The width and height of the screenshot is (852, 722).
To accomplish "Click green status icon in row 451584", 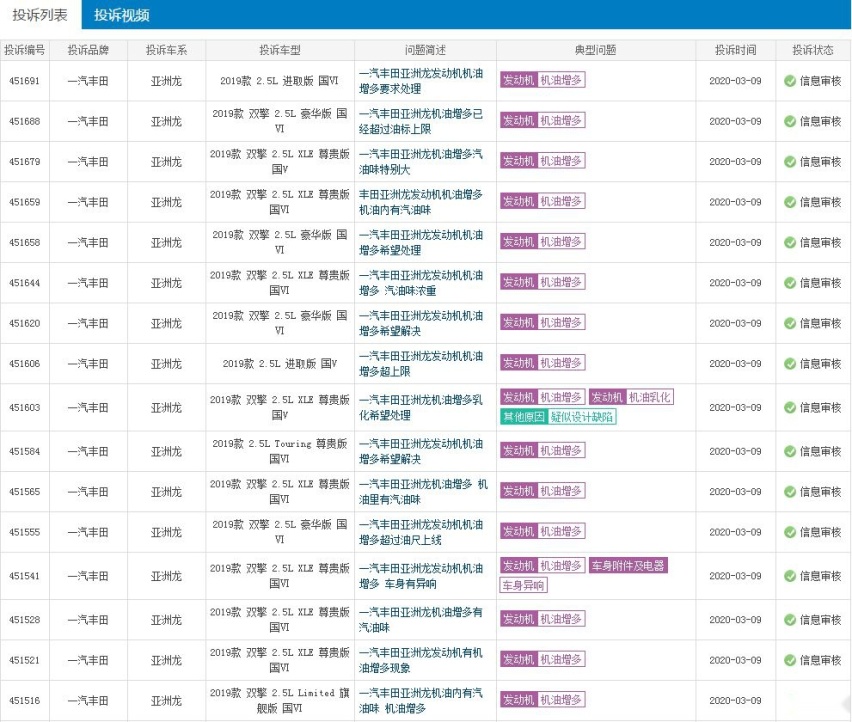I will coord(790,451).
